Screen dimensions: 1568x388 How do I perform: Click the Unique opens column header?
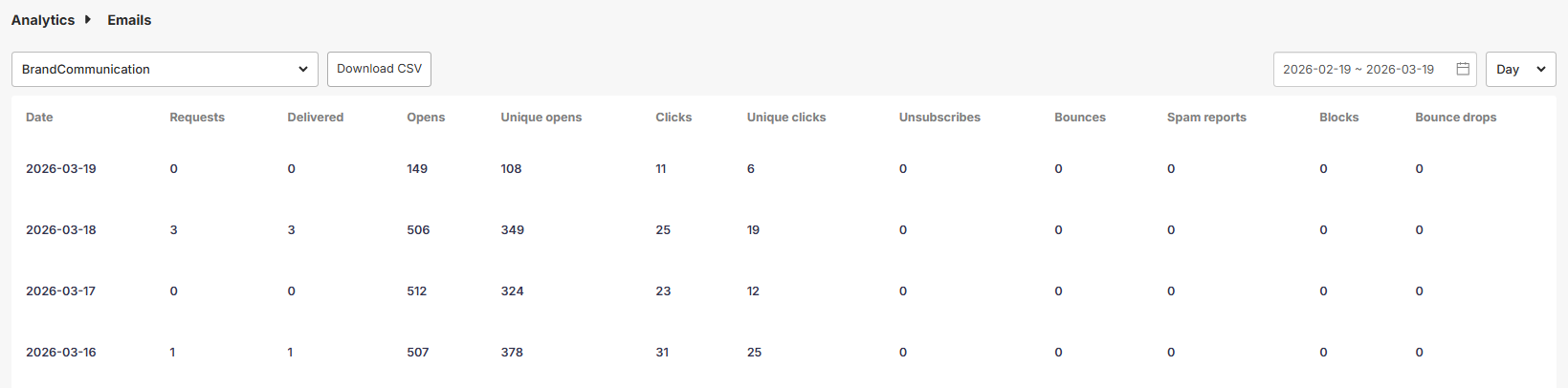click(x=541, y=118)
